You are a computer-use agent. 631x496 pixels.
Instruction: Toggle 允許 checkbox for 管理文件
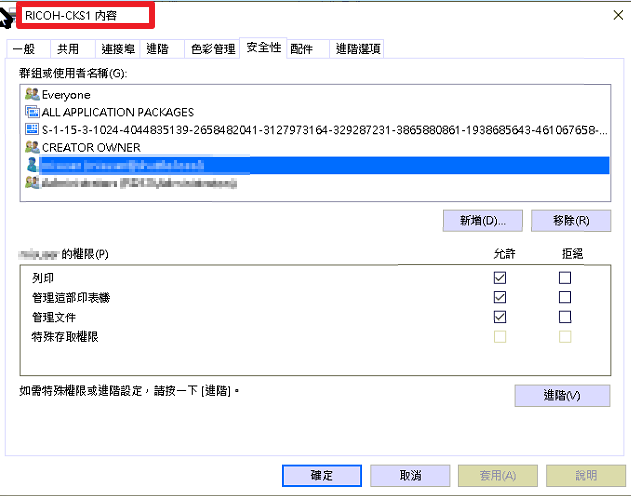500,317
